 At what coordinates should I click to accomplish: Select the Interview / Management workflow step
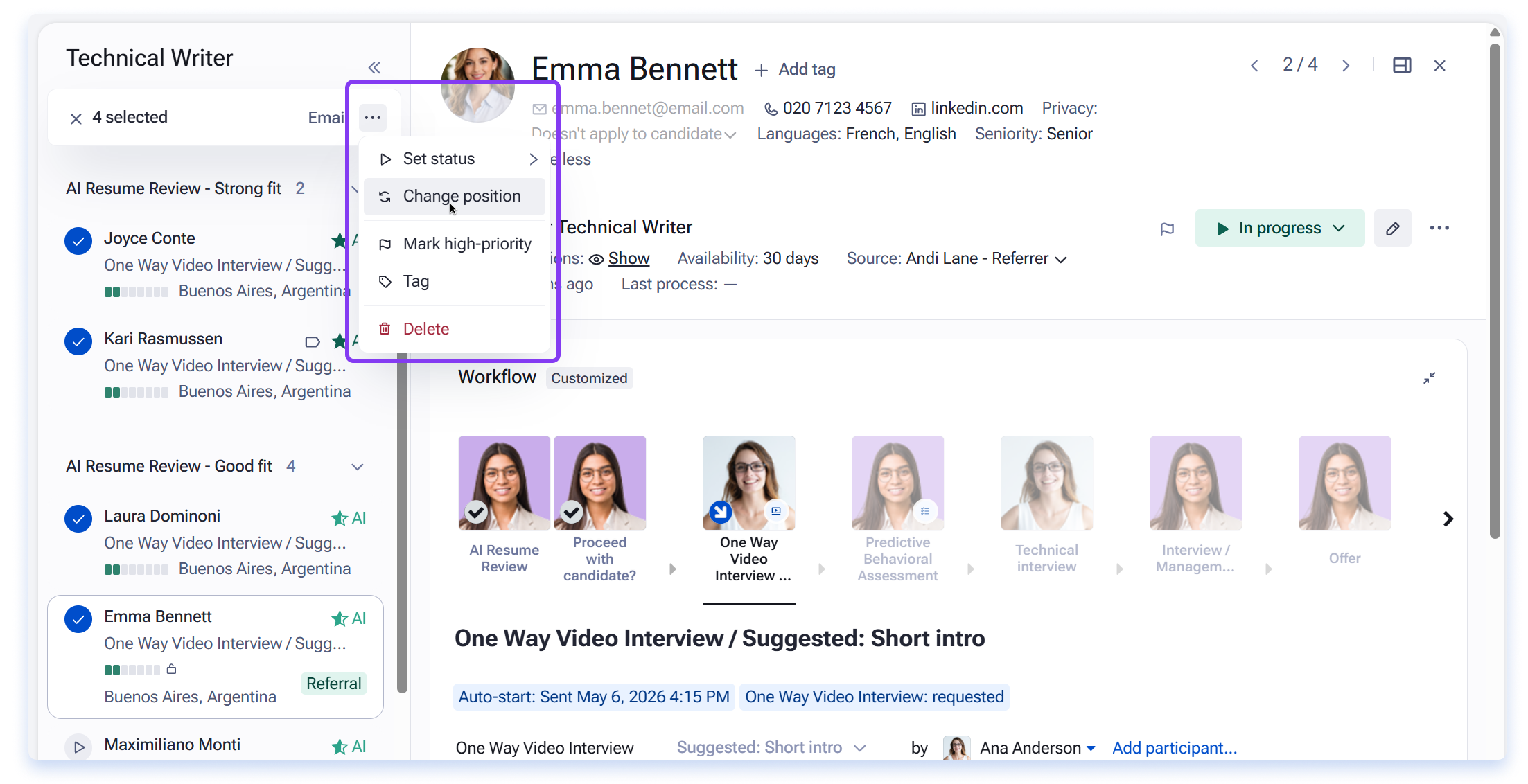[1196, 506]
